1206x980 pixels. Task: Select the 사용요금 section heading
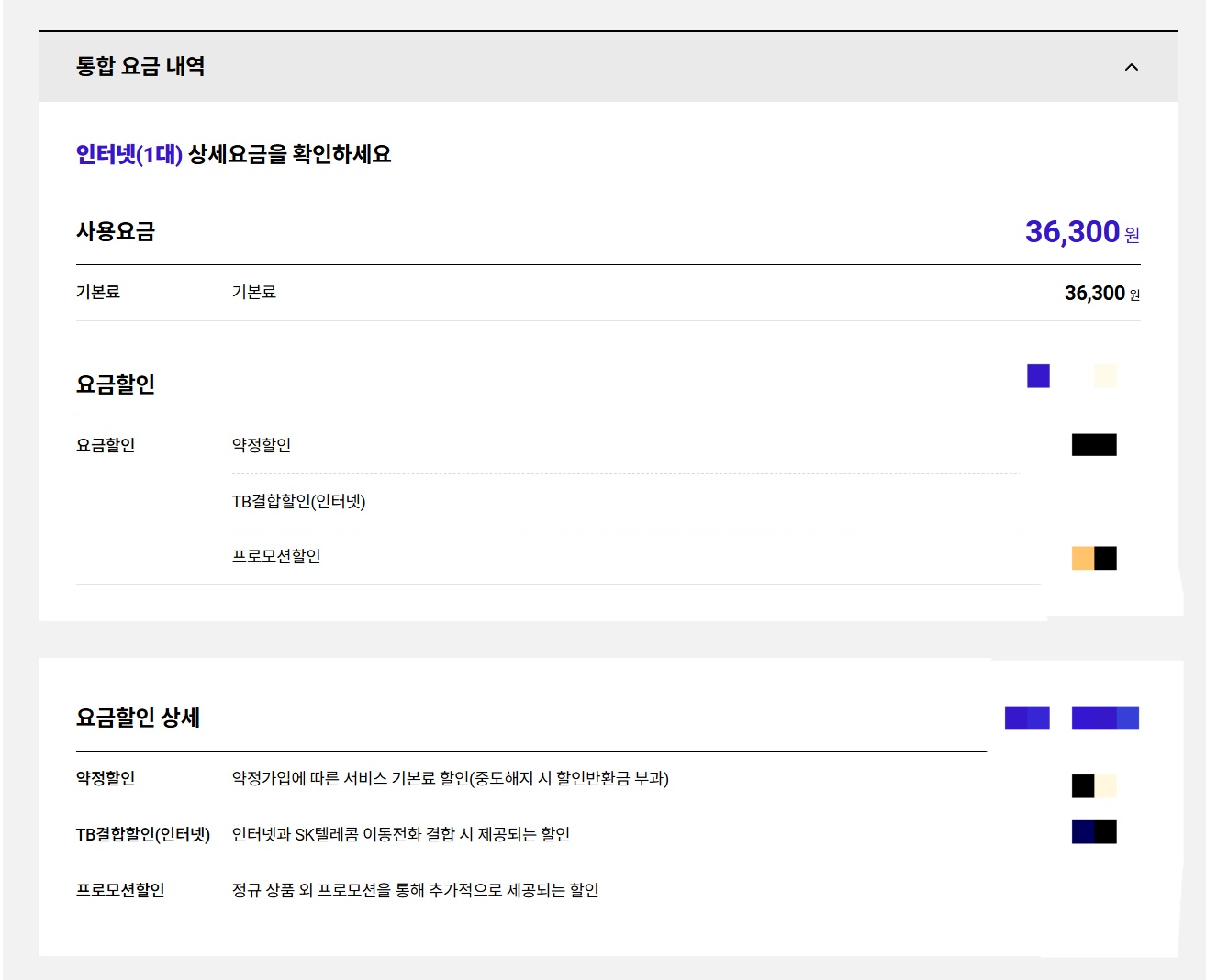[116, 231]
